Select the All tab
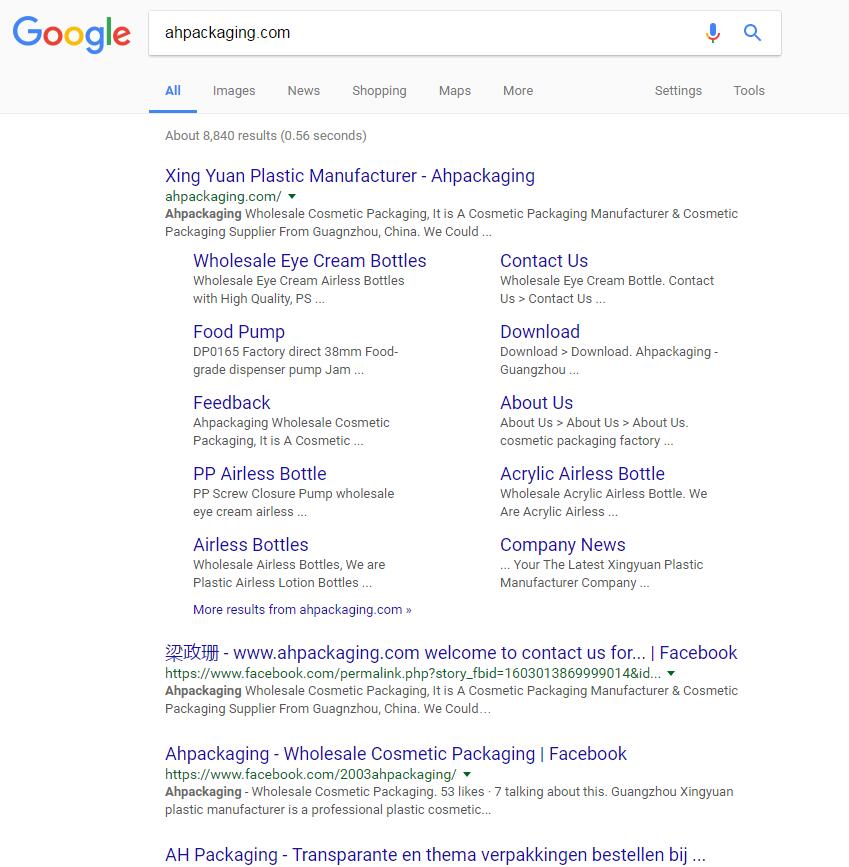849x867 pixels. (x=173, y=91)
